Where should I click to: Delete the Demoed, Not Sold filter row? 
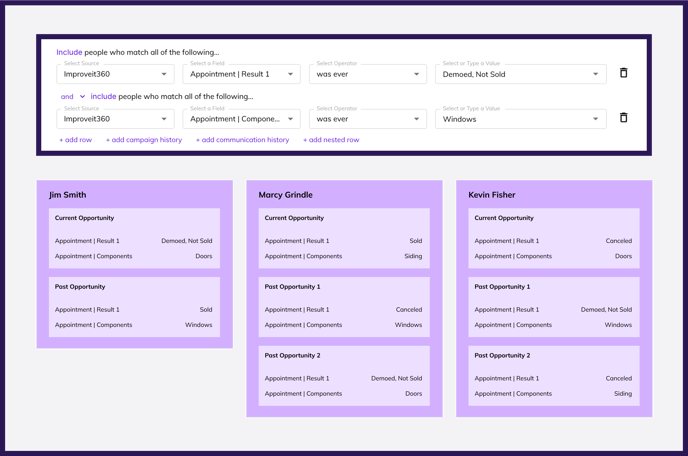pyautogui.click(x=623, y=73)
